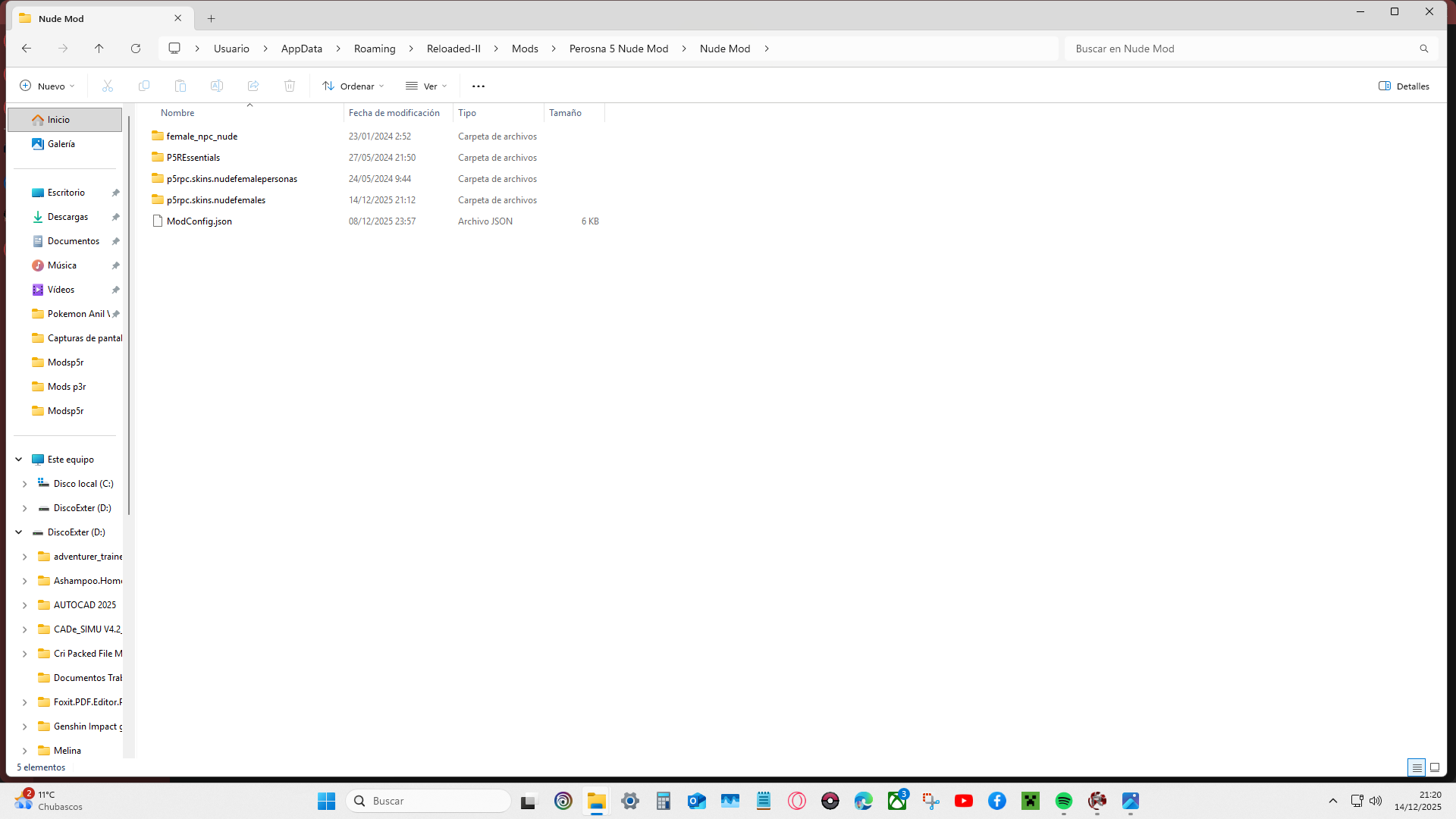1456x819 pixels.
Task: Expand Disco local (C:) in sidebar
Action: [x=24, y=484]
